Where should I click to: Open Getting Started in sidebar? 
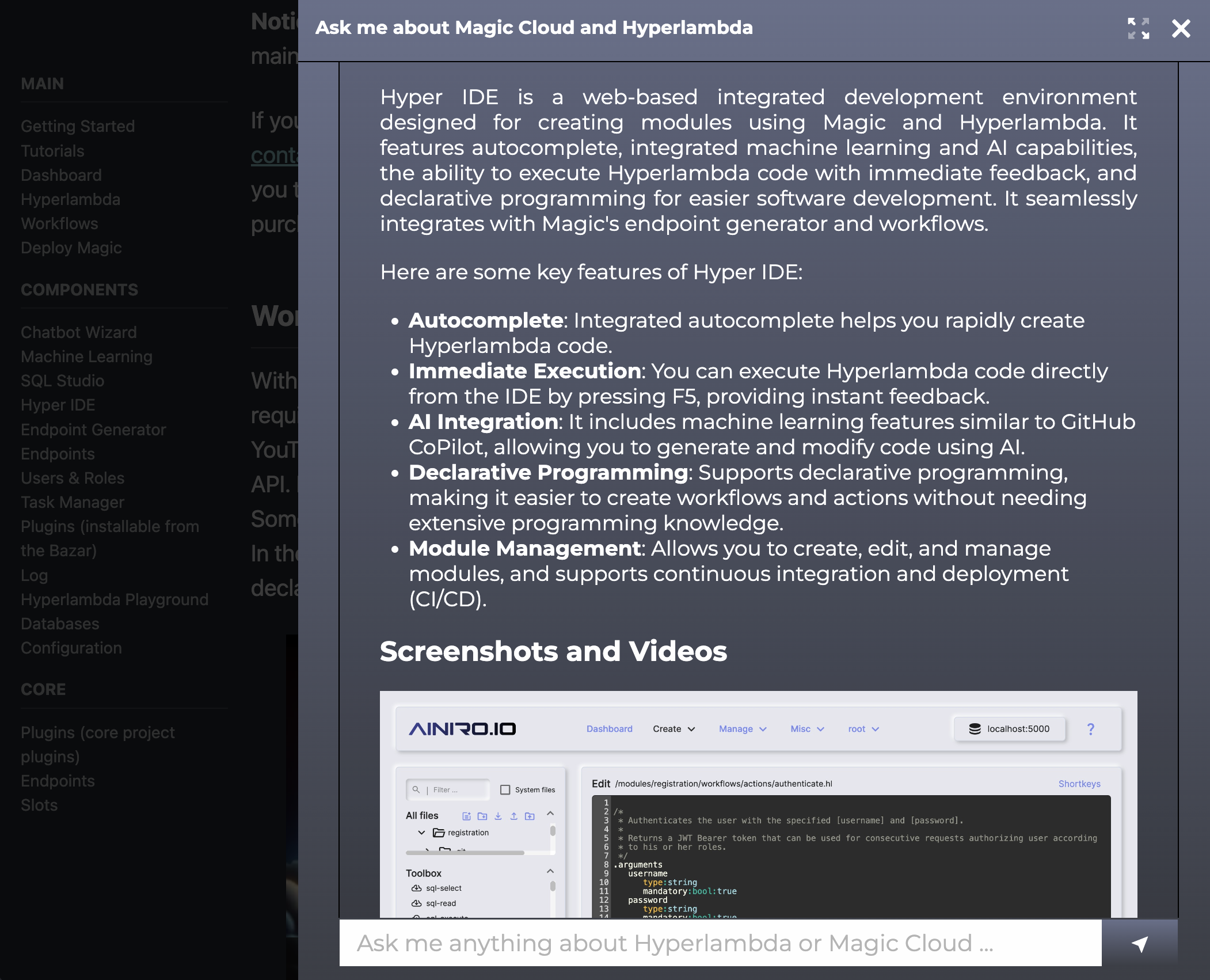(x=78, y=126)
